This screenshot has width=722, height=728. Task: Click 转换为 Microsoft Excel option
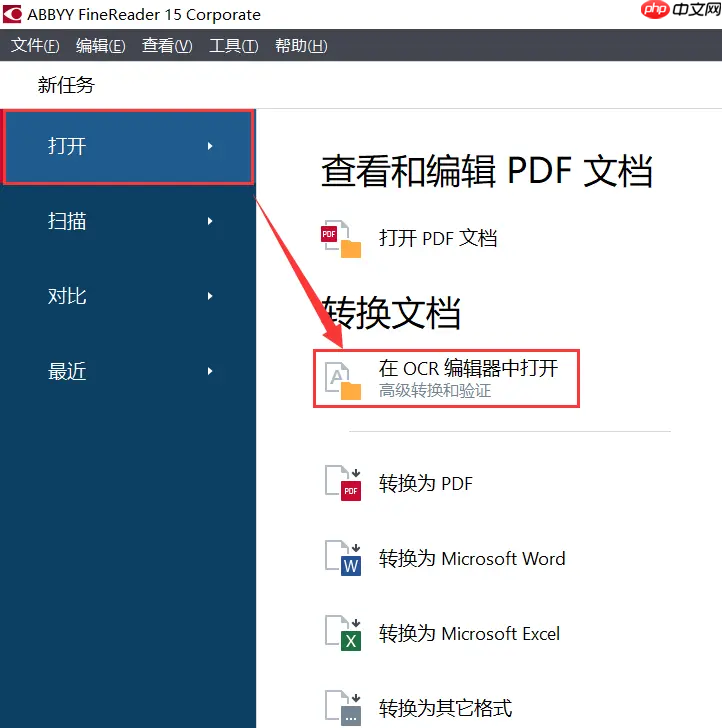click(469, 634)
